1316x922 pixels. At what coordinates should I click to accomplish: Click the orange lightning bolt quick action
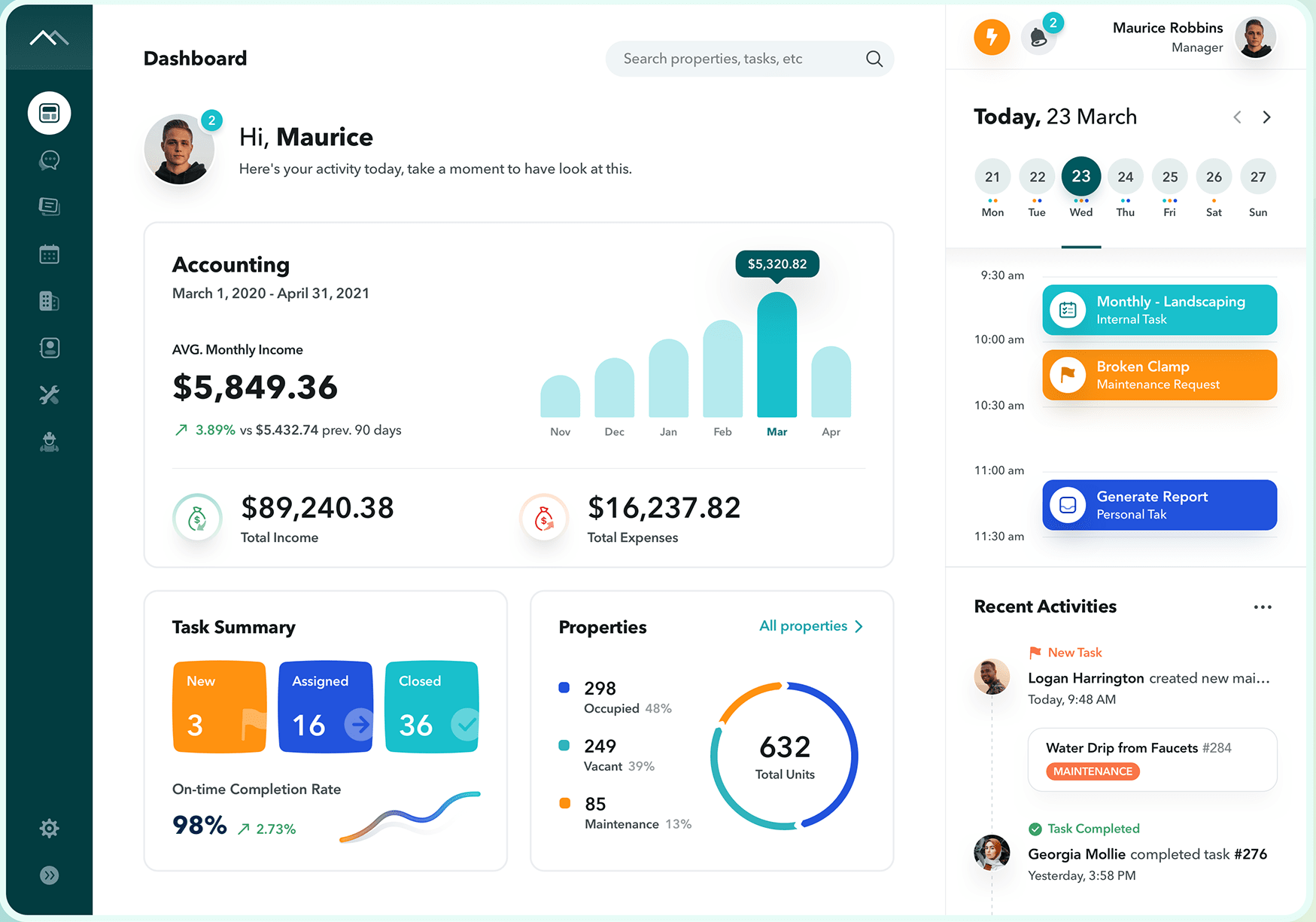tap(992, 37)
